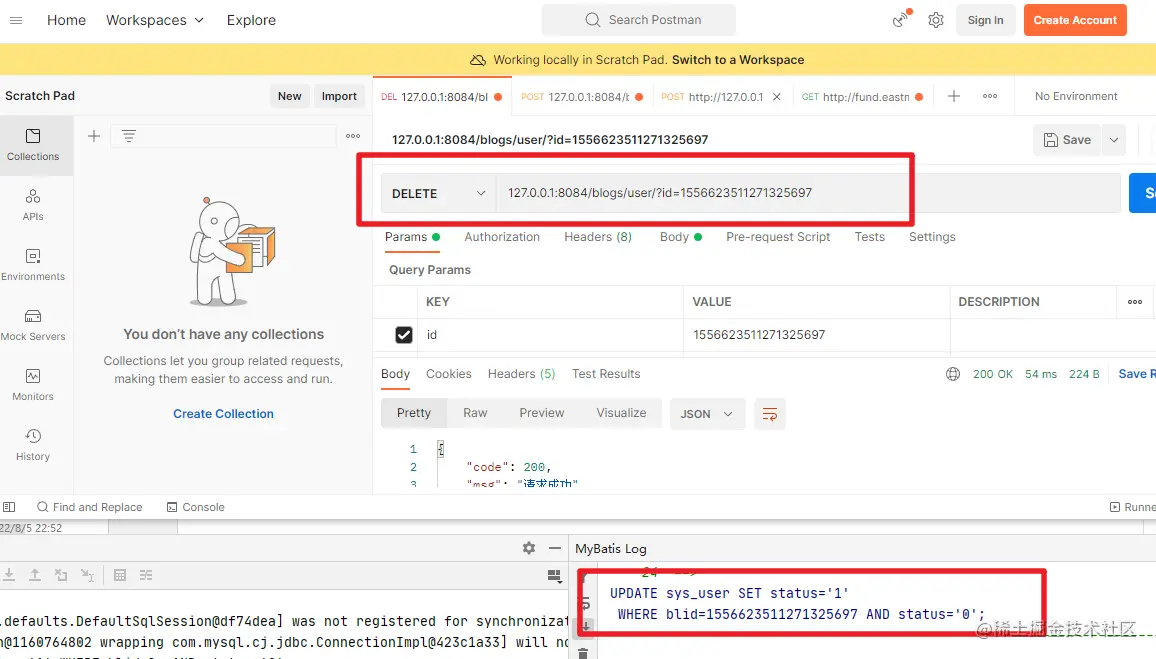
Task: Collapse the JSON object at line 1
Action: 440,448
